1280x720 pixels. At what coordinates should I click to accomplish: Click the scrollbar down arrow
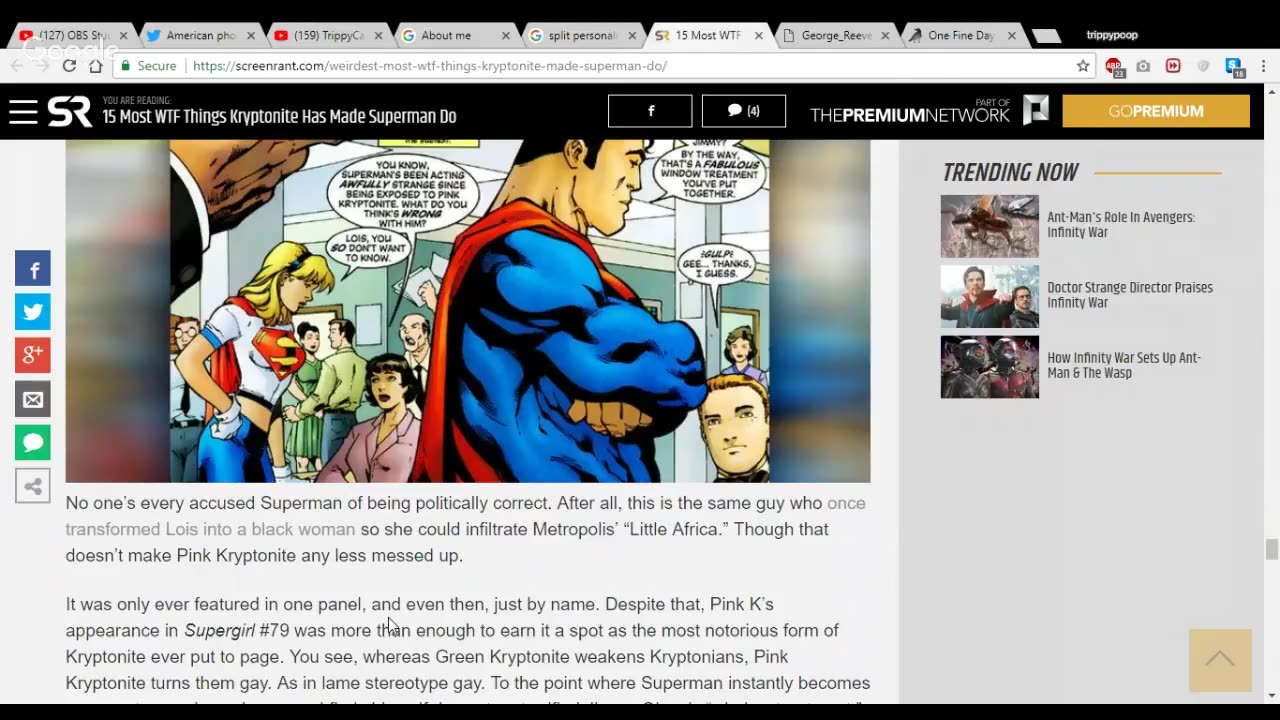[x=1271, y=696]
